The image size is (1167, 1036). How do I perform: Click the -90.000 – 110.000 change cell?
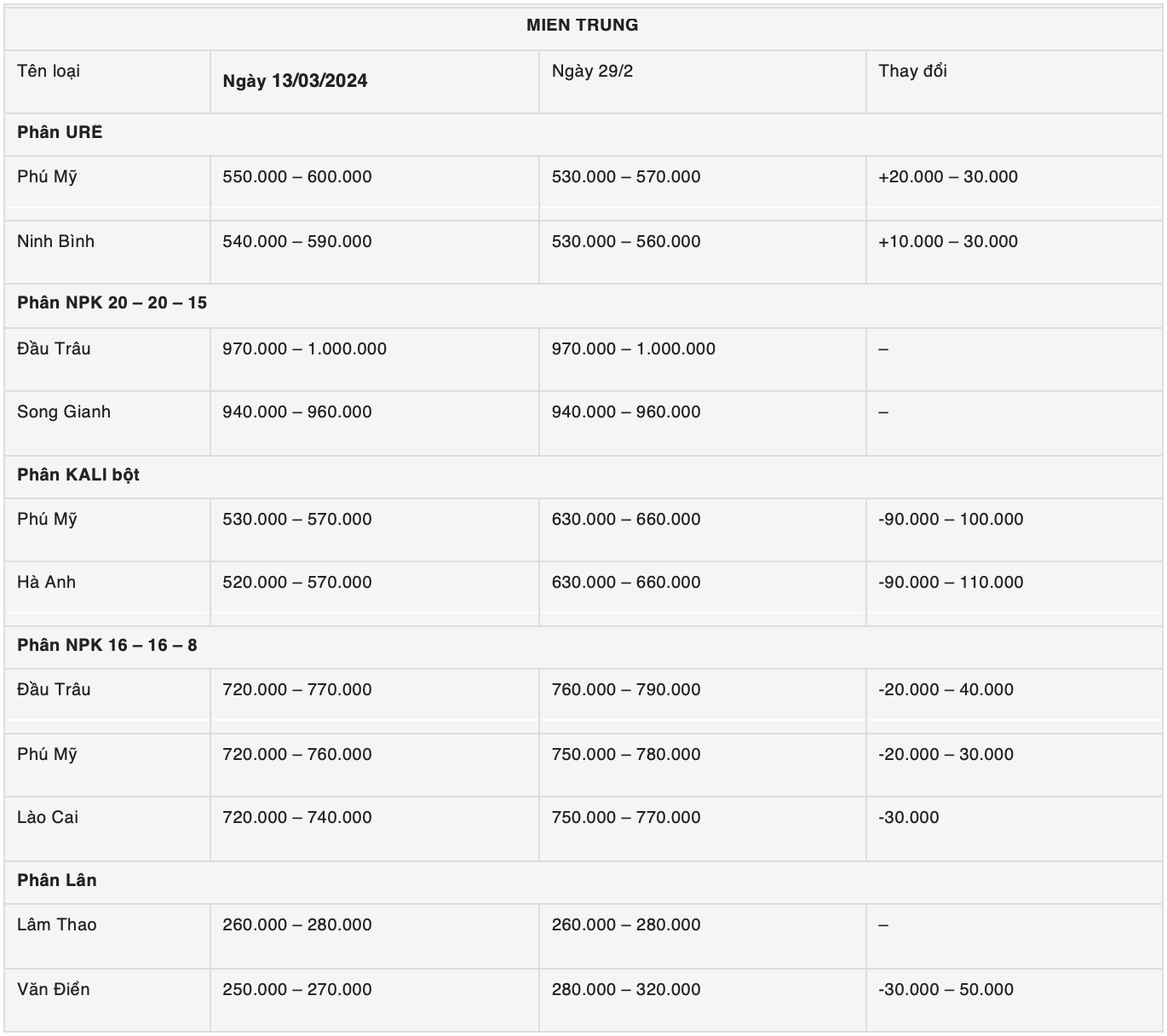pos(951,583)
